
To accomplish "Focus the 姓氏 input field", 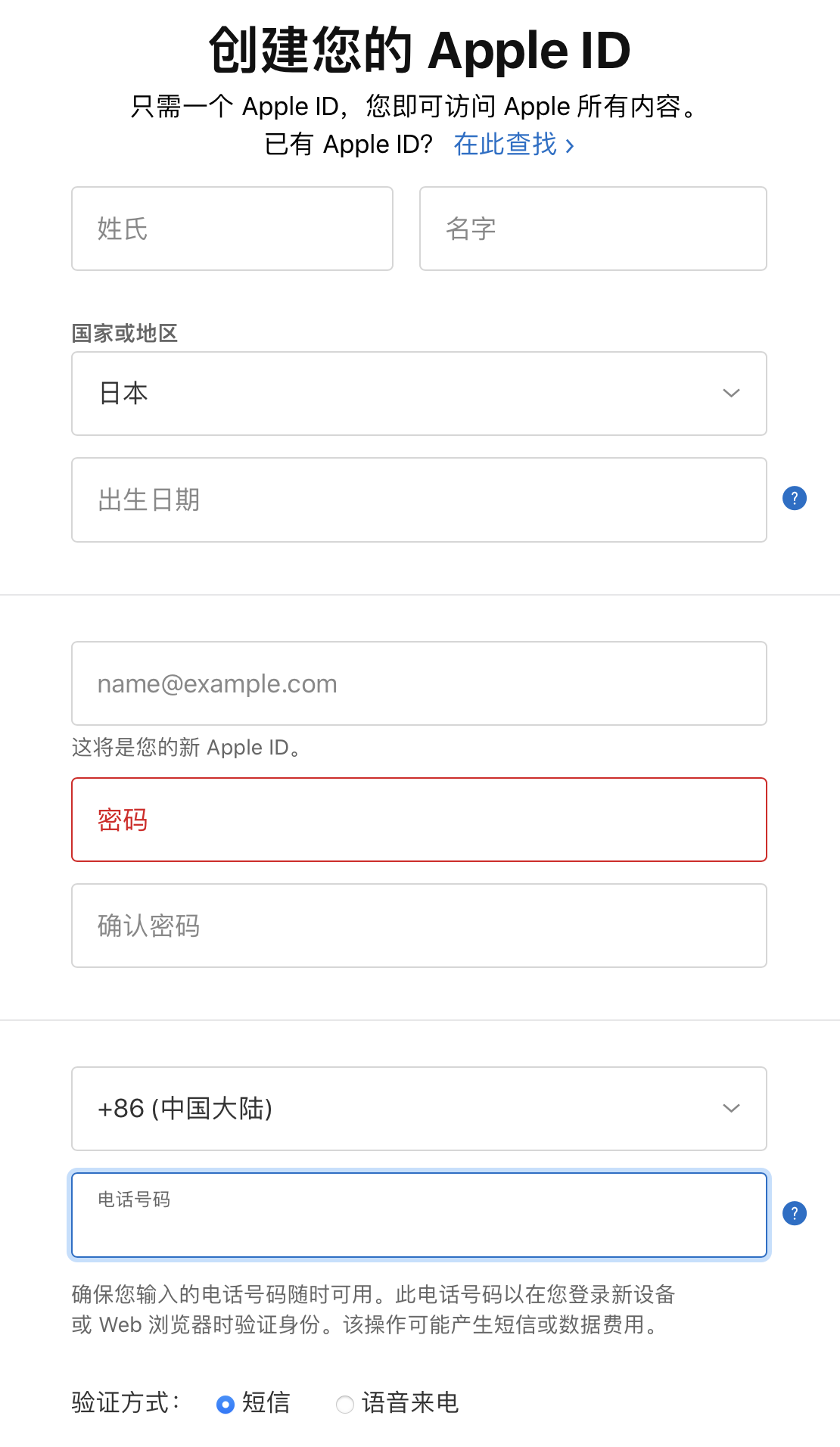I will point(232,229).
